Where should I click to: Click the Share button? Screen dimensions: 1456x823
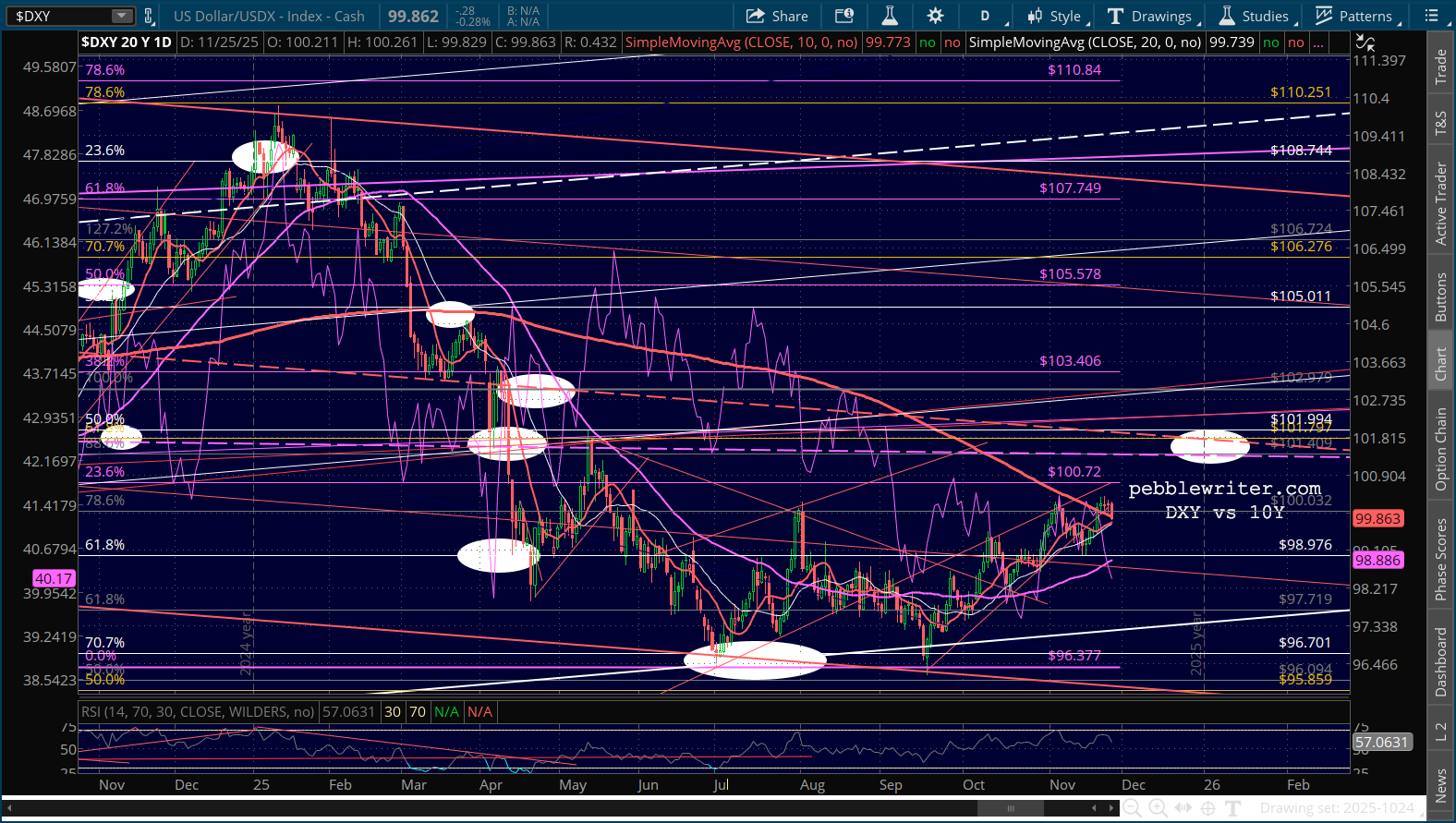[x=777, y=16]
